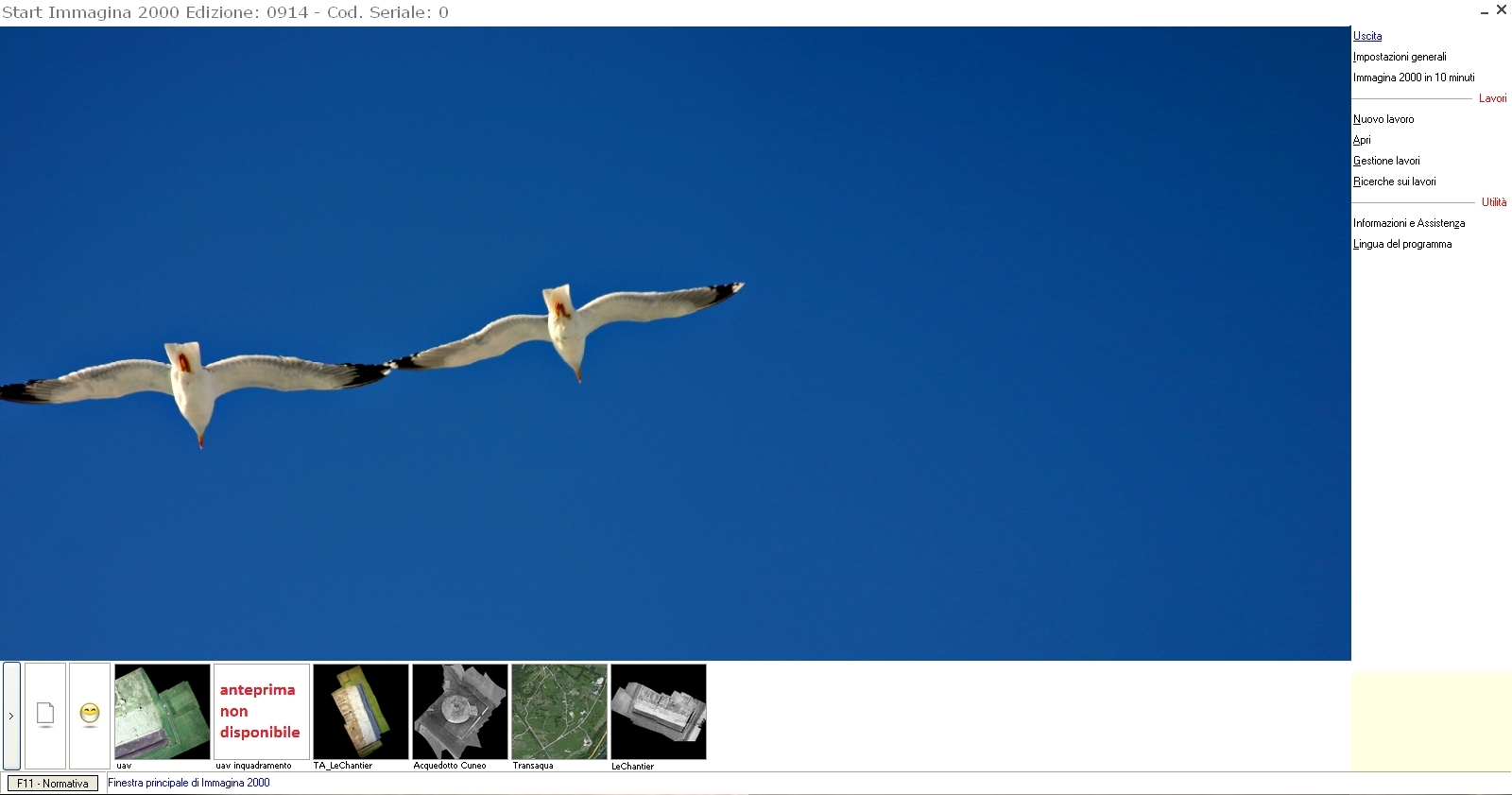Select the Transaqua map thumbnail
1512x795 pixels.
click(559, 712)
